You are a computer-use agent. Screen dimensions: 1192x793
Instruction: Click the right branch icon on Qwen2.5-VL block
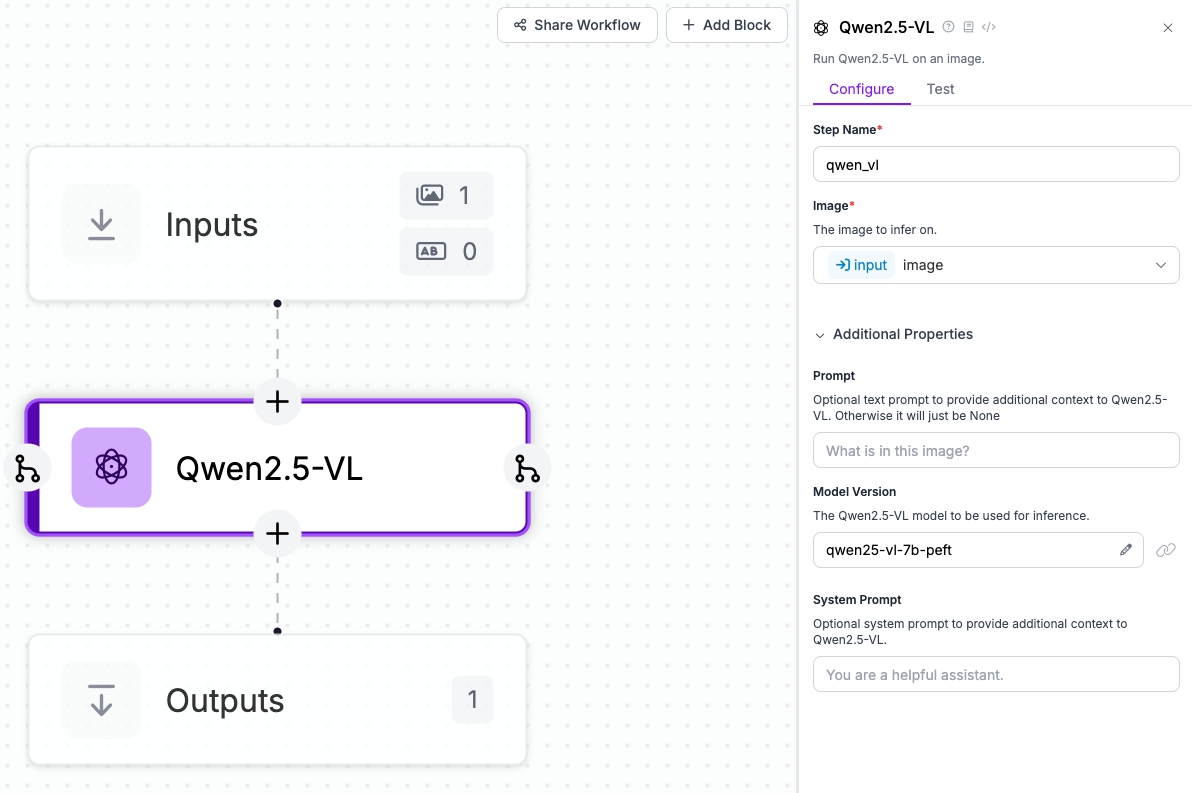pos(527,468)
